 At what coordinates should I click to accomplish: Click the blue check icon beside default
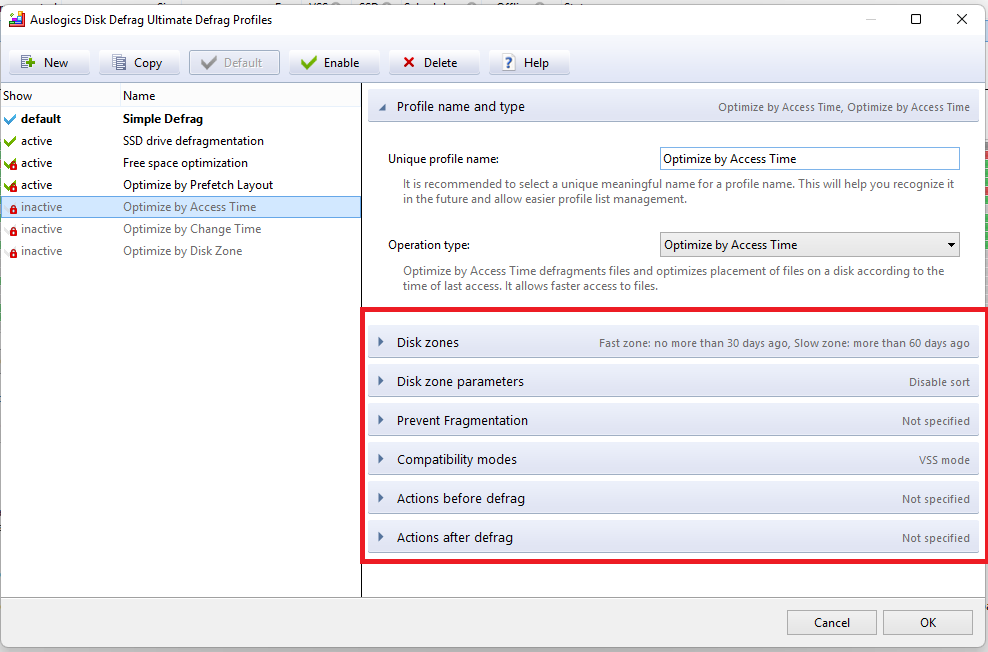[10, 119]
